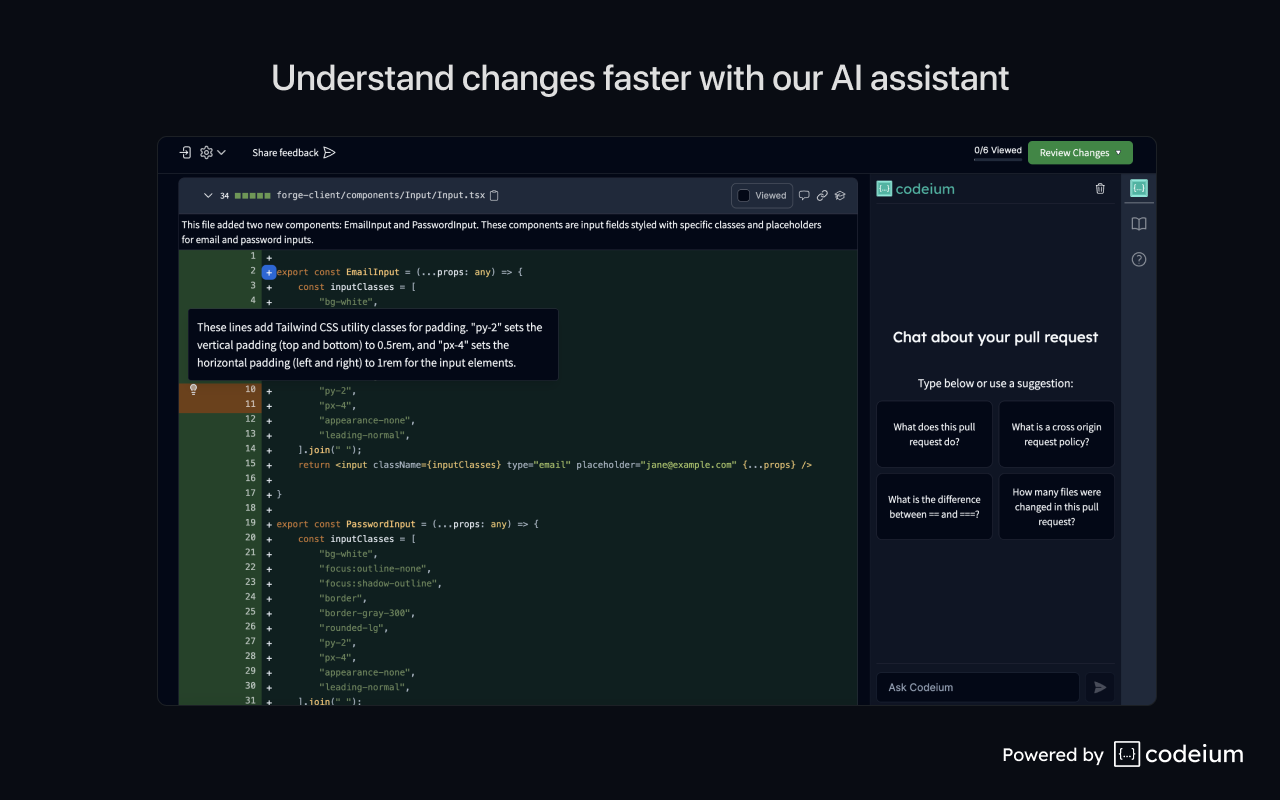
Task: Click the comment bubble icon in the file header
Action: 804,195
